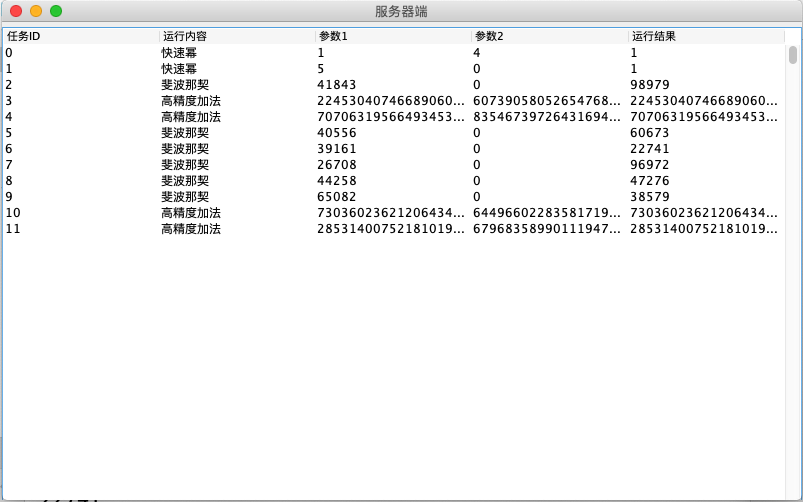The width and height of the screenshot is (803, 502).
Task: Select parameter value 41843
Action: pyautogui.click(x=336, y=85)
